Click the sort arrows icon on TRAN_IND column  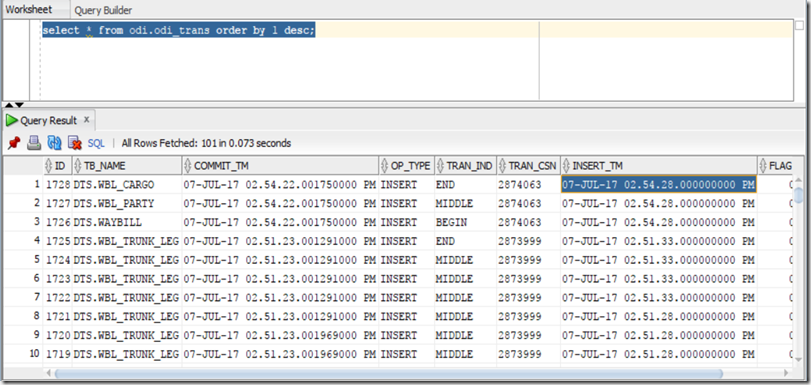pos(440,166)
